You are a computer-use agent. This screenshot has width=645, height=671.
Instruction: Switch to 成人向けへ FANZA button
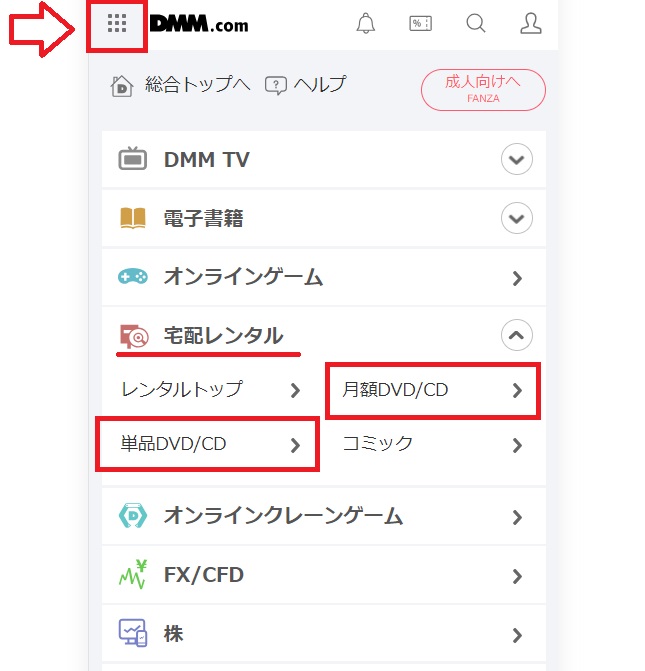[x=483, y=90]
